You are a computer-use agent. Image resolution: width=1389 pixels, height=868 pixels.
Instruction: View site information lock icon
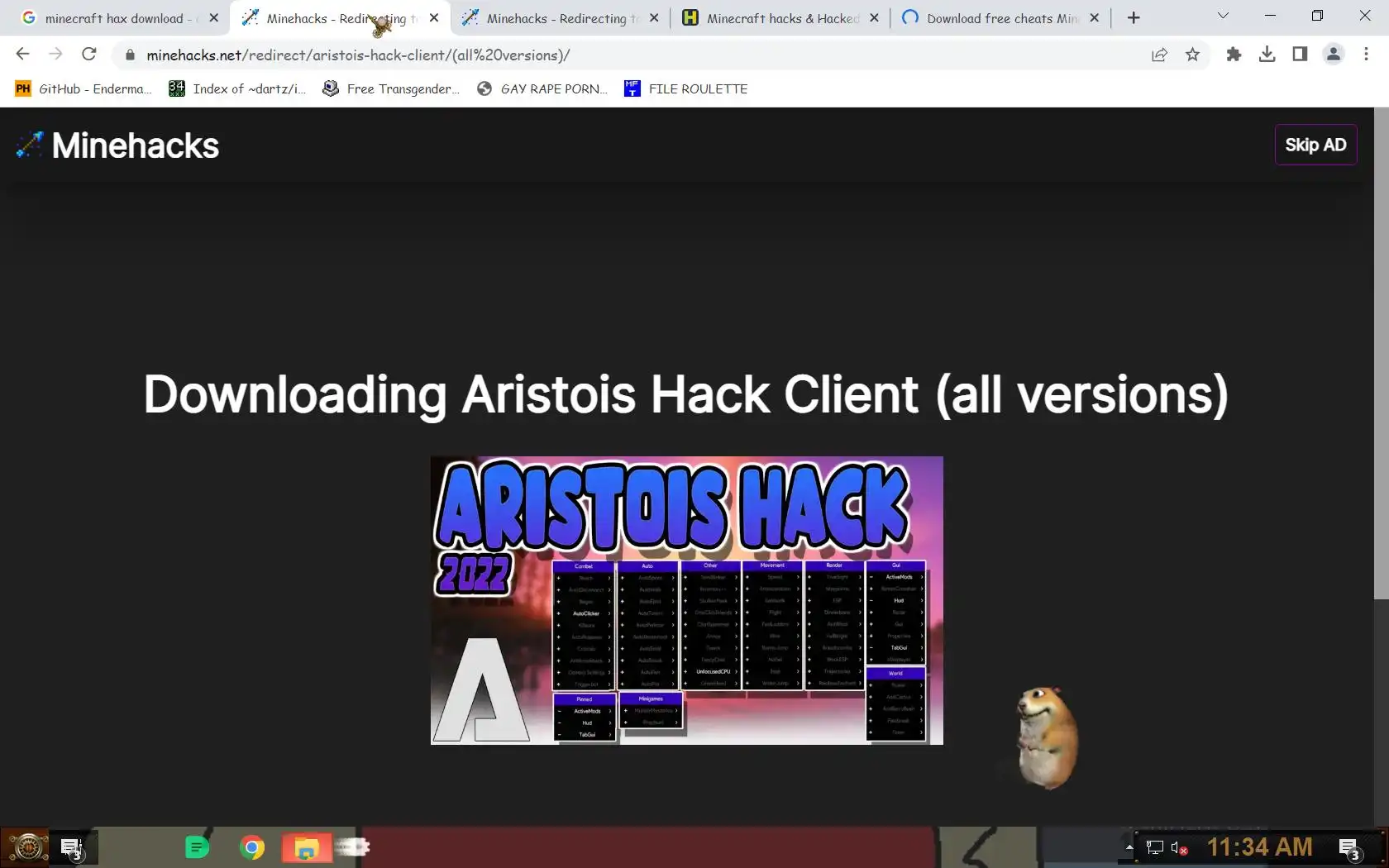coord(130,55)
